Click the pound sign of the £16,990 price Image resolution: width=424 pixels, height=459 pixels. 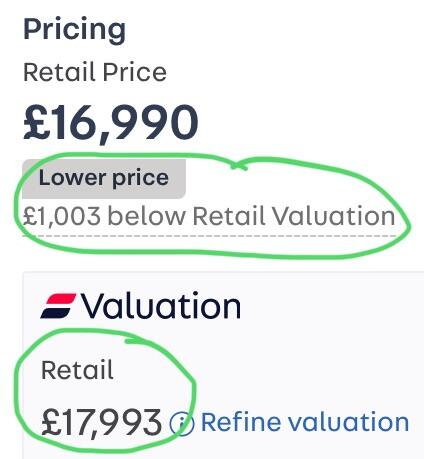[36, 122]
